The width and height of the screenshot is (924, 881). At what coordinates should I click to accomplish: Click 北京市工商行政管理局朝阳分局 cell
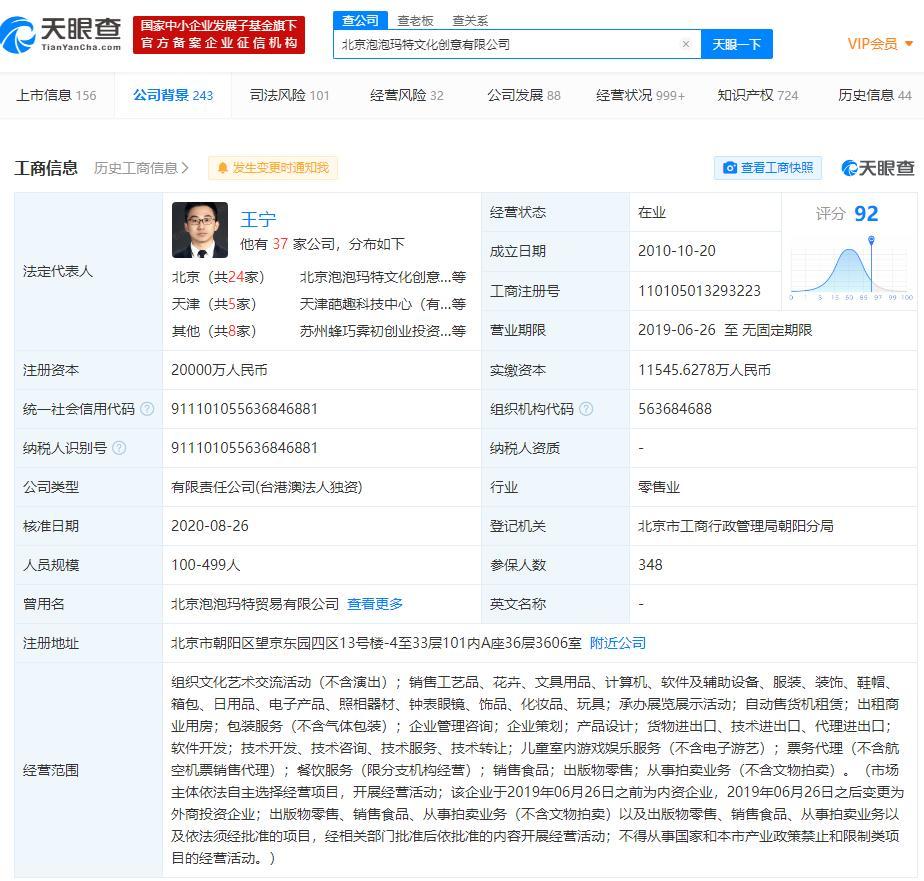point(735,526)
